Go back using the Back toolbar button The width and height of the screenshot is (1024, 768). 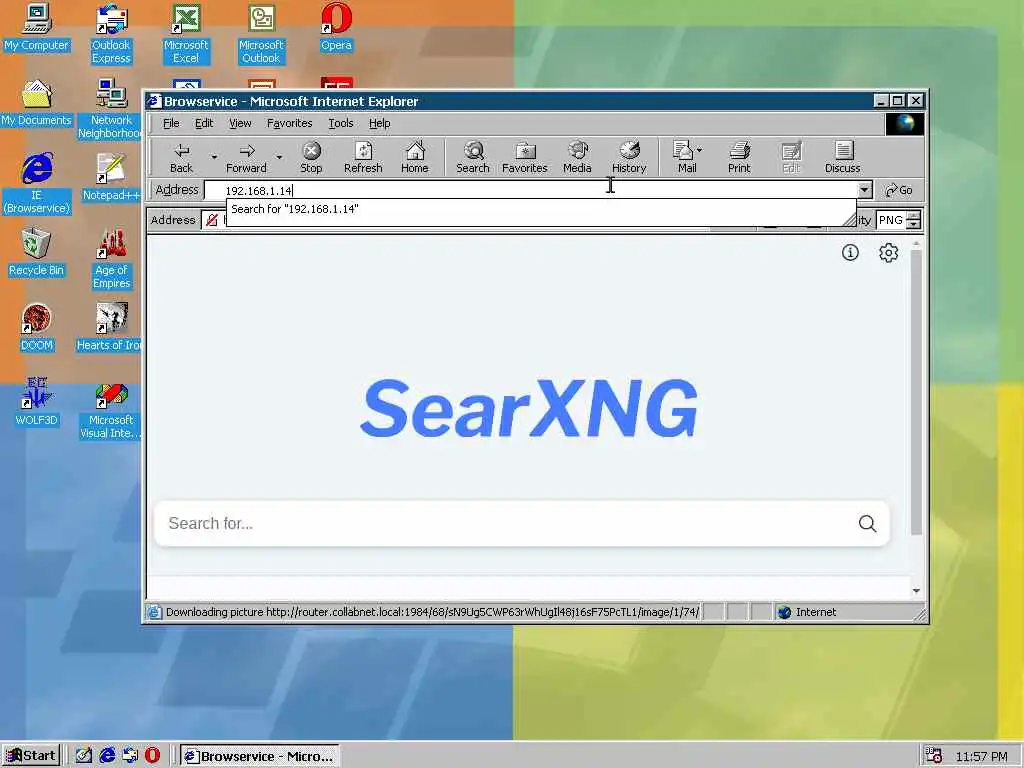tap(182, 157)
